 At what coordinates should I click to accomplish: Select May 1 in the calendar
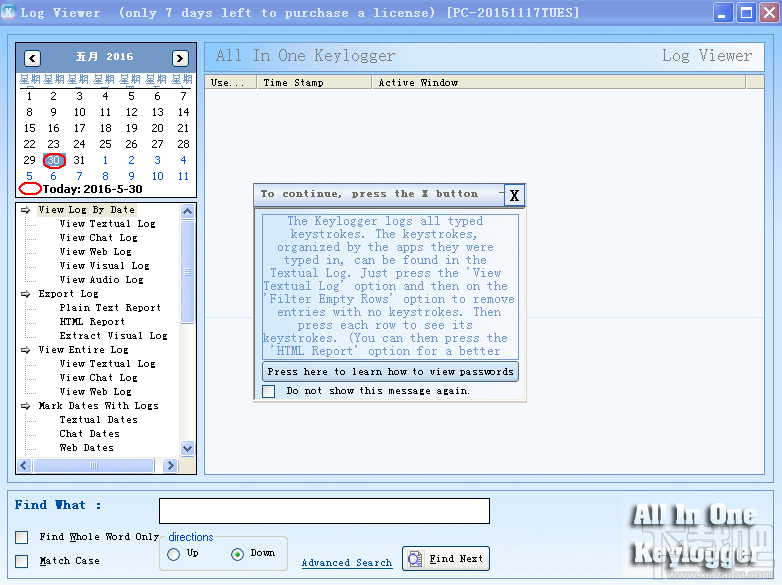pos(29,96)
